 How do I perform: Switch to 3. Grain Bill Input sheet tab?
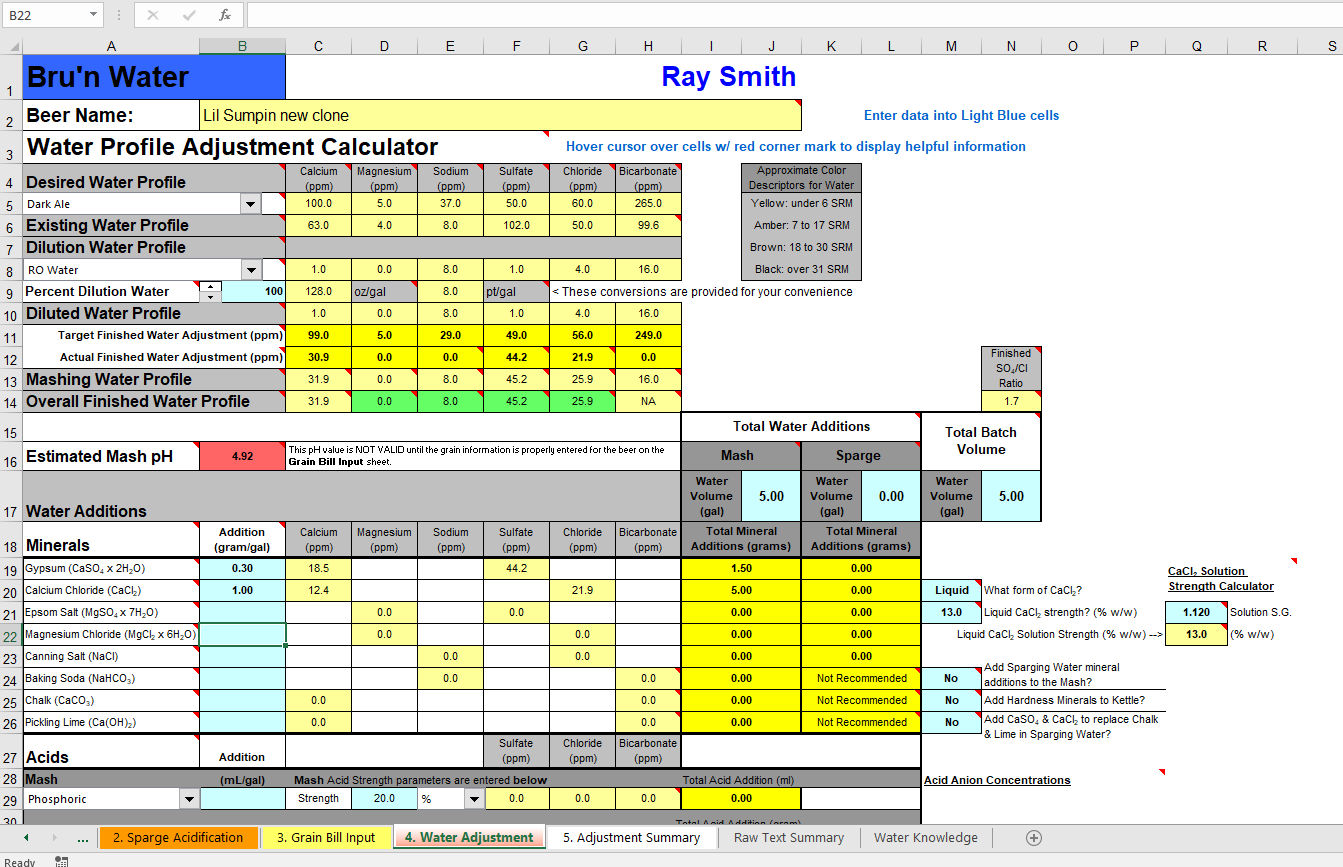326,838
